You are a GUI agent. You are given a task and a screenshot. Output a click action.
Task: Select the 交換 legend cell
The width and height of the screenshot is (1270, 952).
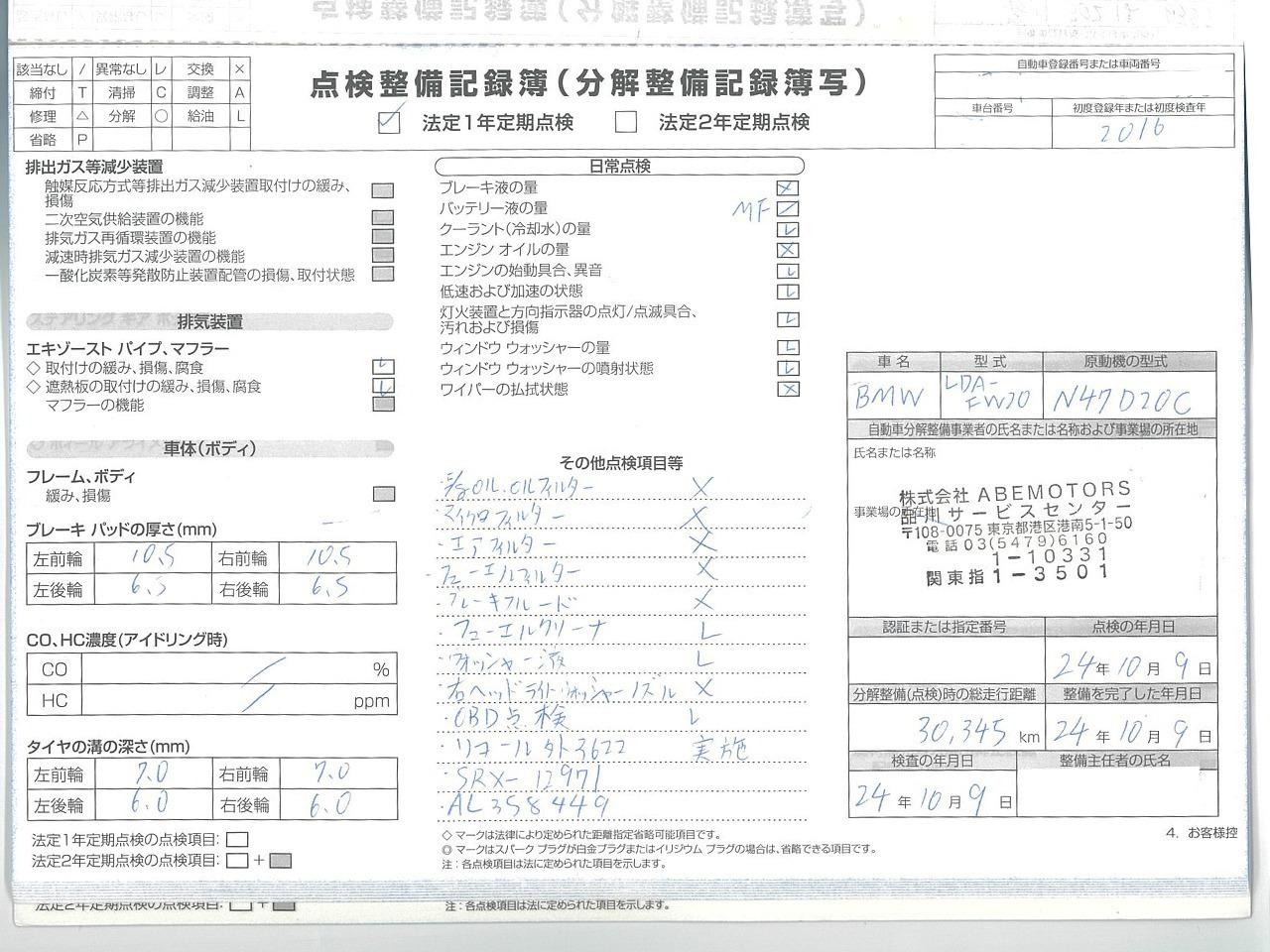click(200, 68)
